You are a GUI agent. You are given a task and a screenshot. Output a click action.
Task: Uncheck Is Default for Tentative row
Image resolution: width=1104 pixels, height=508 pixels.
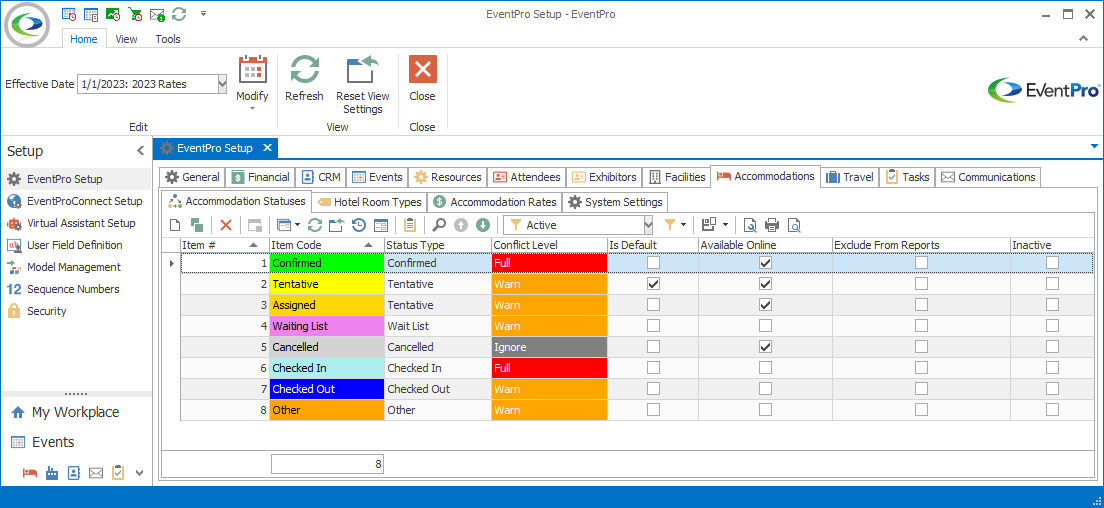point(653,284)
